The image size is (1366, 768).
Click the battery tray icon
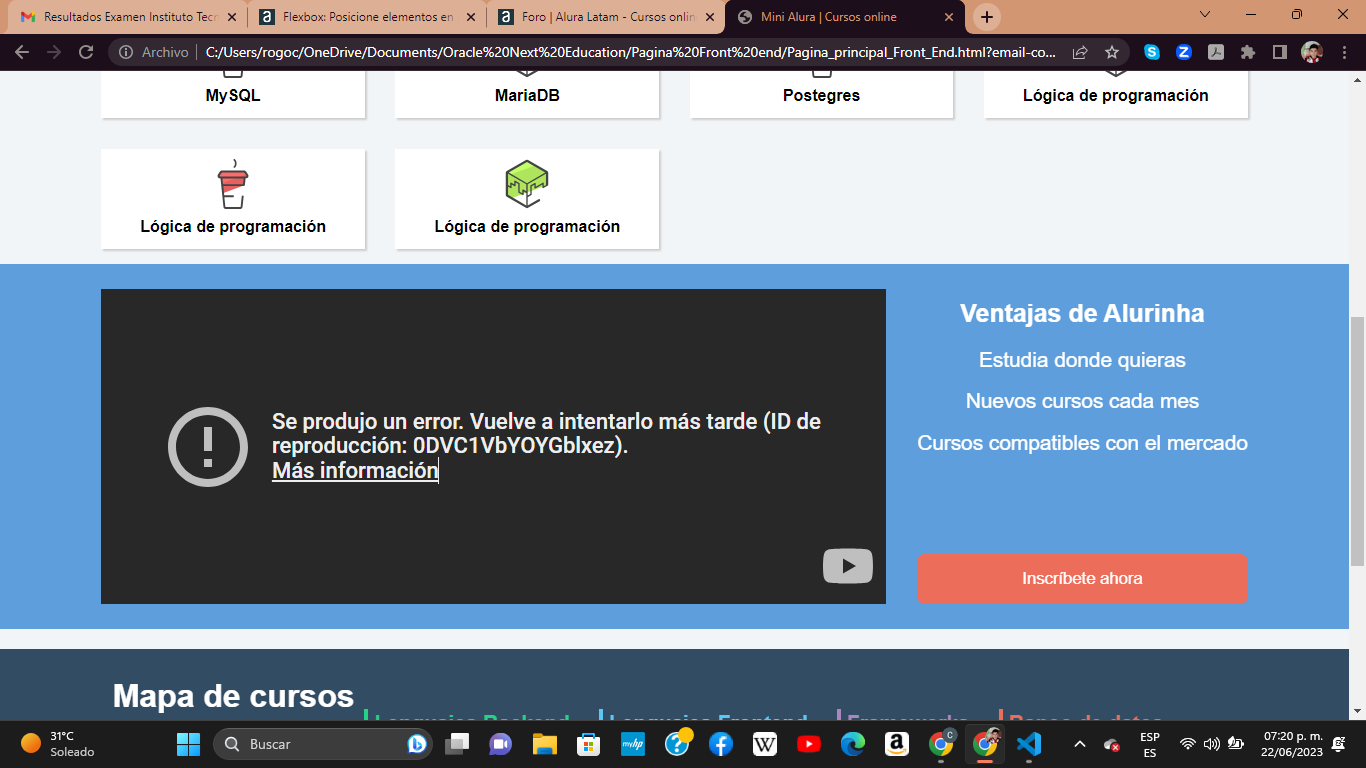pyautogui.click(x=1235, y=744)
